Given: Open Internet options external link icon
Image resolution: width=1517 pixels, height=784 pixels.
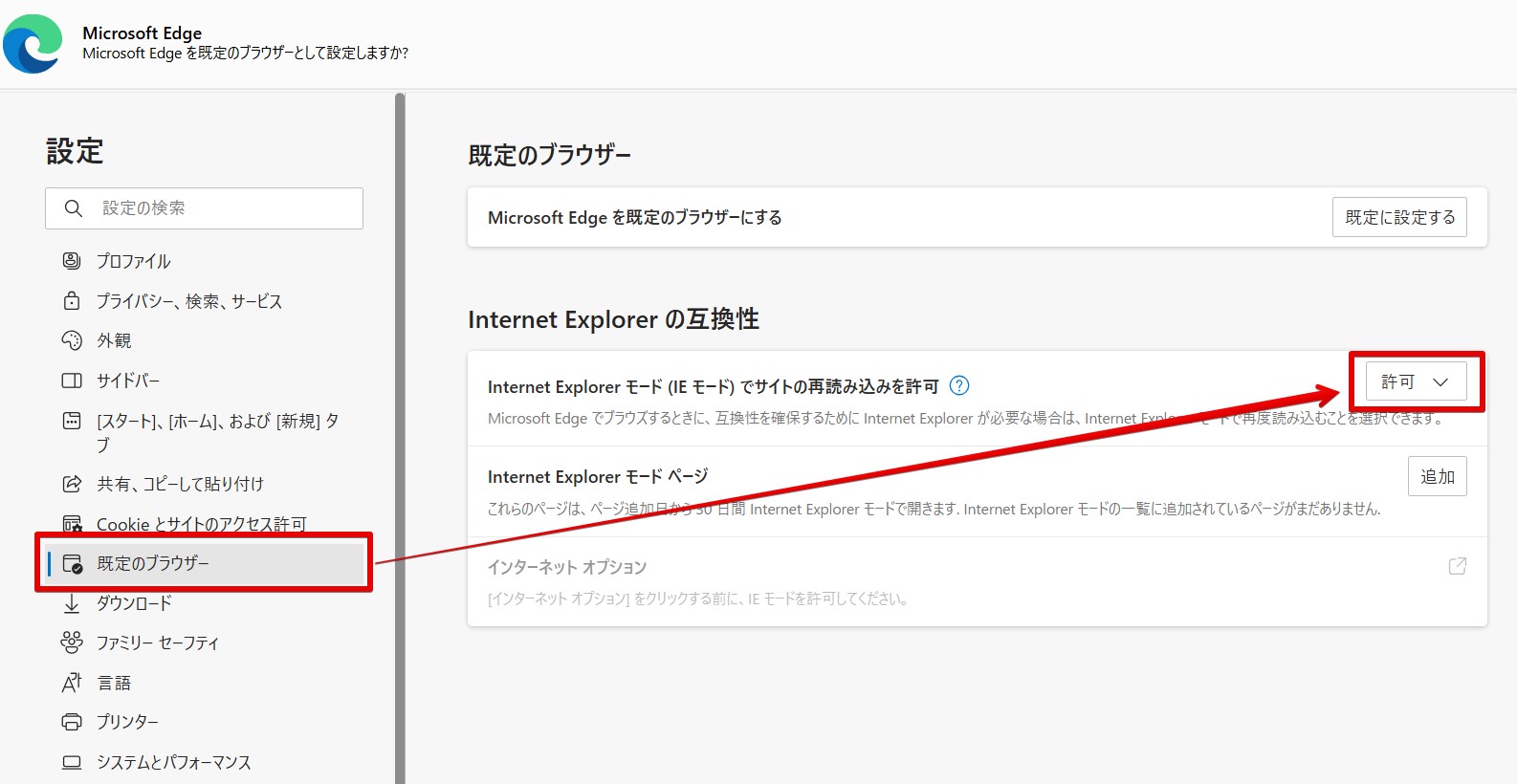Looking at the screenshot, I should click(x=1458, y=566).
